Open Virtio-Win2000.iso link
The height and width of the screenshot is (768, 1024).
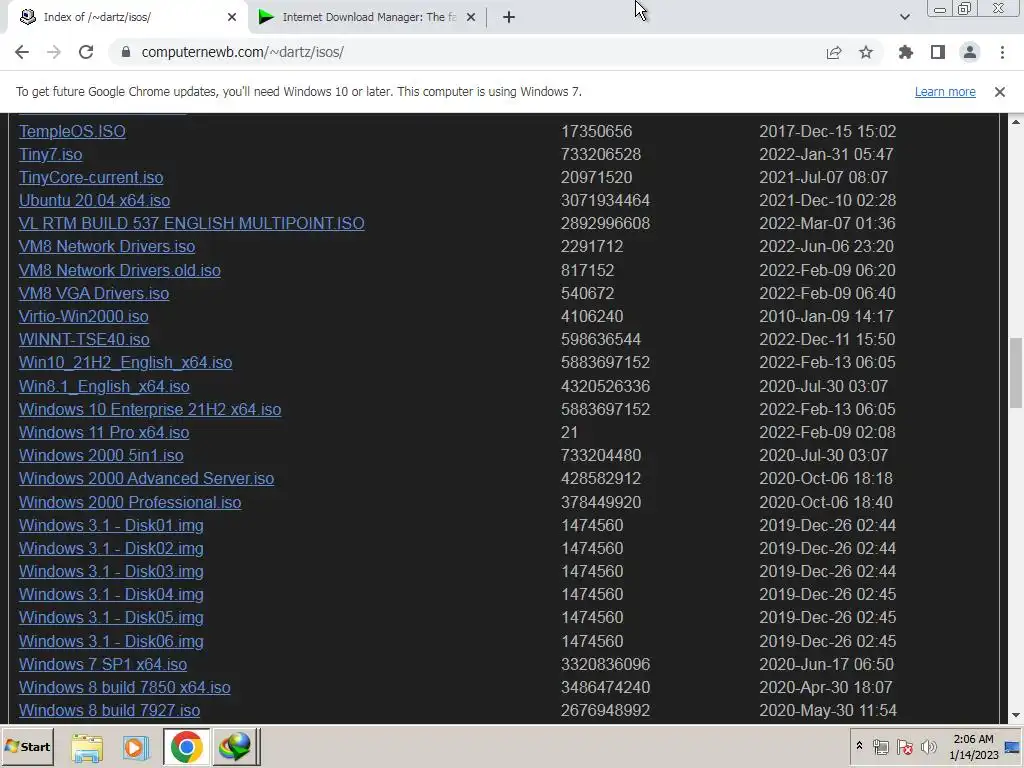click(83, 316)
